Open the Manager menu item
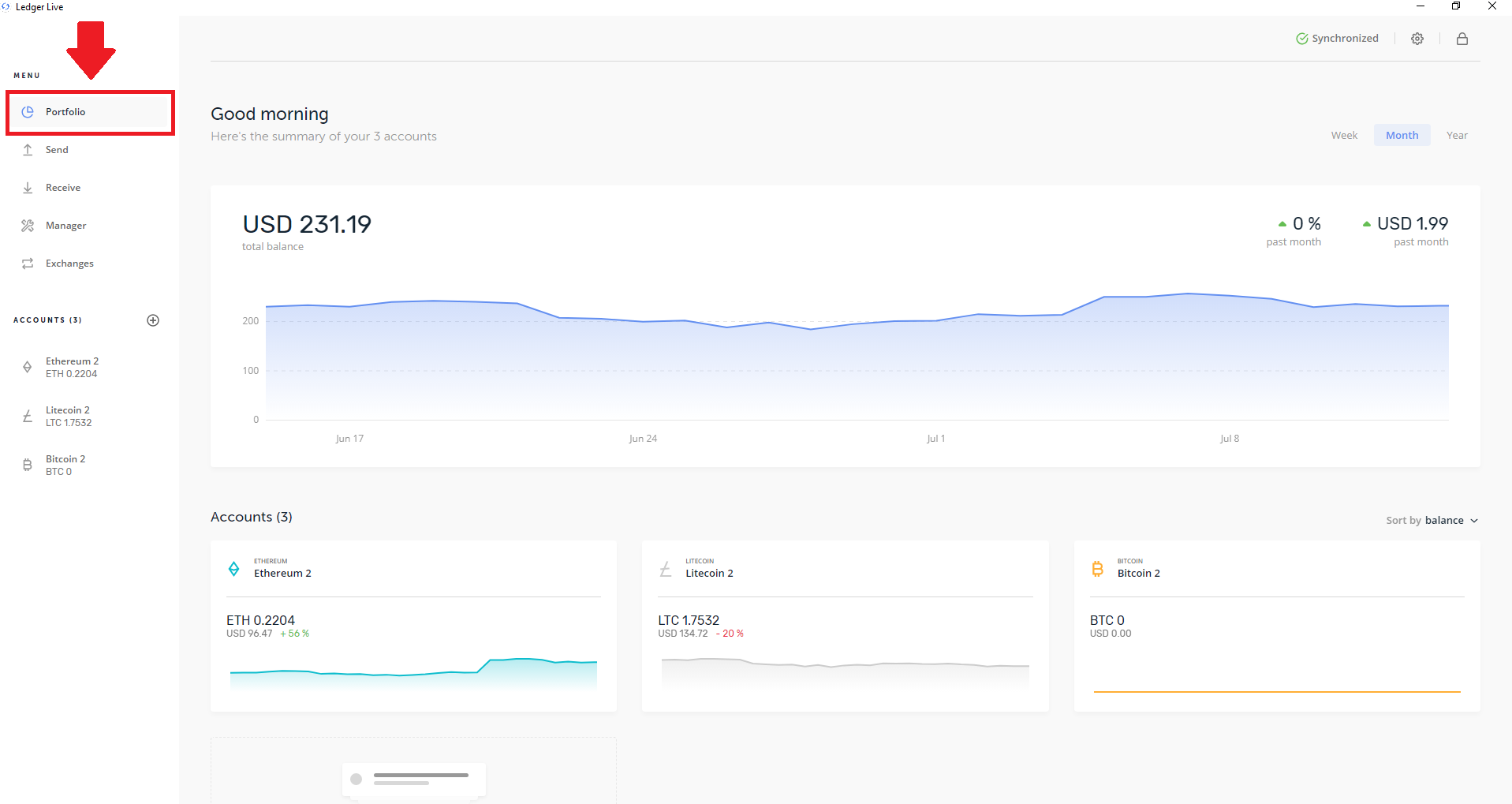This screenshot has width=1512, height=804. pos(90,226)
